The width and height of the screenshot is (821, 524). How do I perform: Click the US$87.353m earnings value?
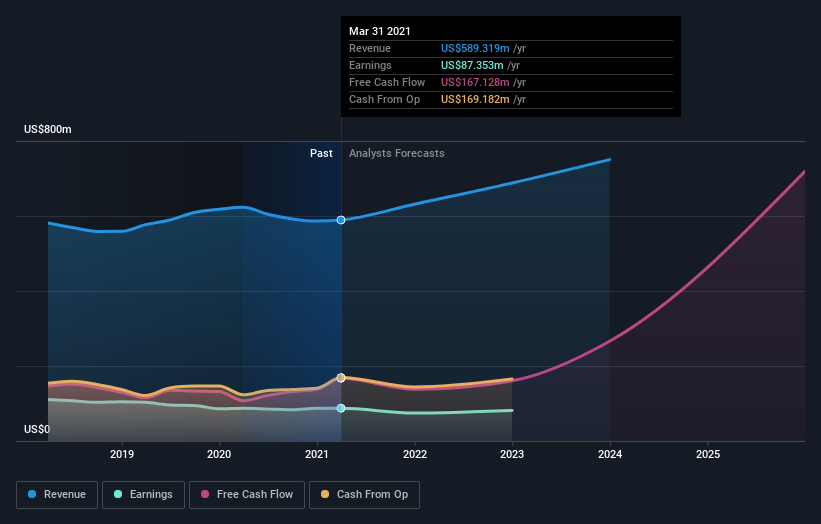click(x=472, y=65)
